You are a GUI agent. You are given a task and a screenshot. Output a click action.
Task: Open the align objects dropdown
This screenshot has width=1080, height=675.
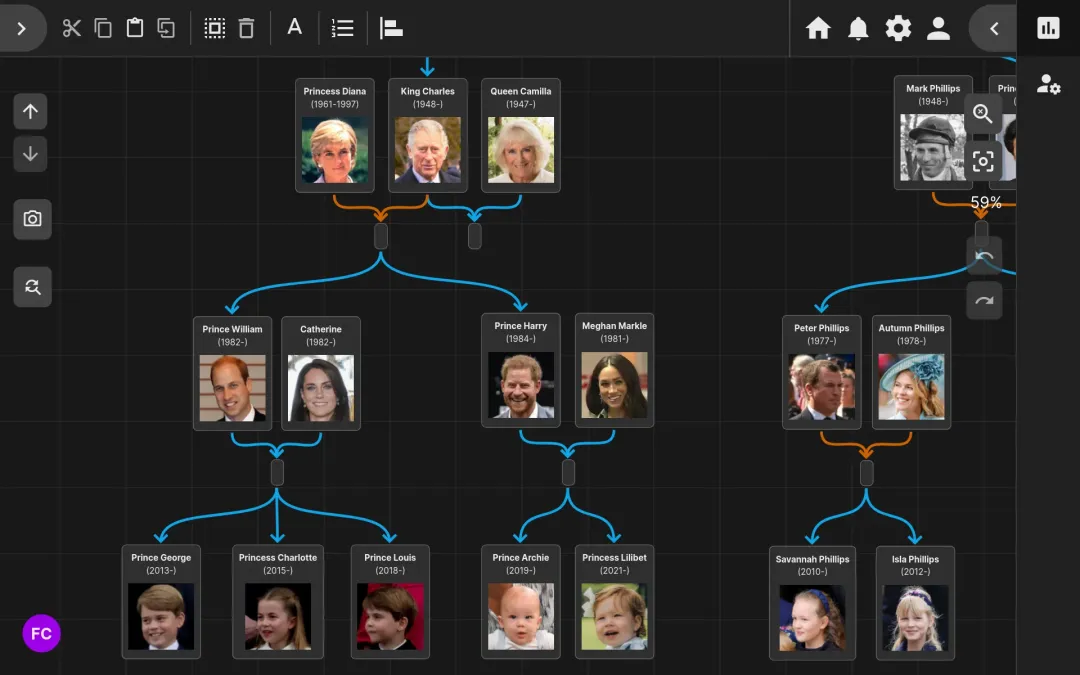[x=391, y=28]
